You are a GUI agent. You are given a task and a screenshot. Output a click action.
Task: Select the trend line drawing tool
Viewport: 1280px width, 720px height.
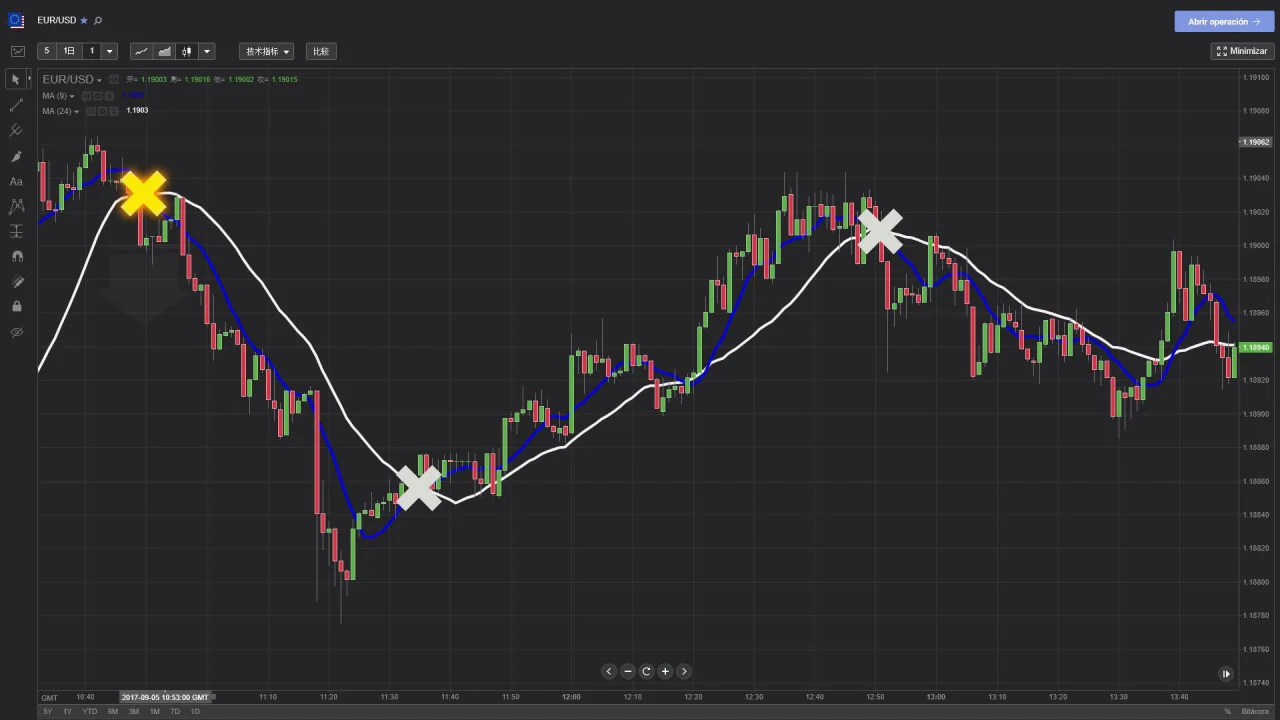[x=16, y=105]
